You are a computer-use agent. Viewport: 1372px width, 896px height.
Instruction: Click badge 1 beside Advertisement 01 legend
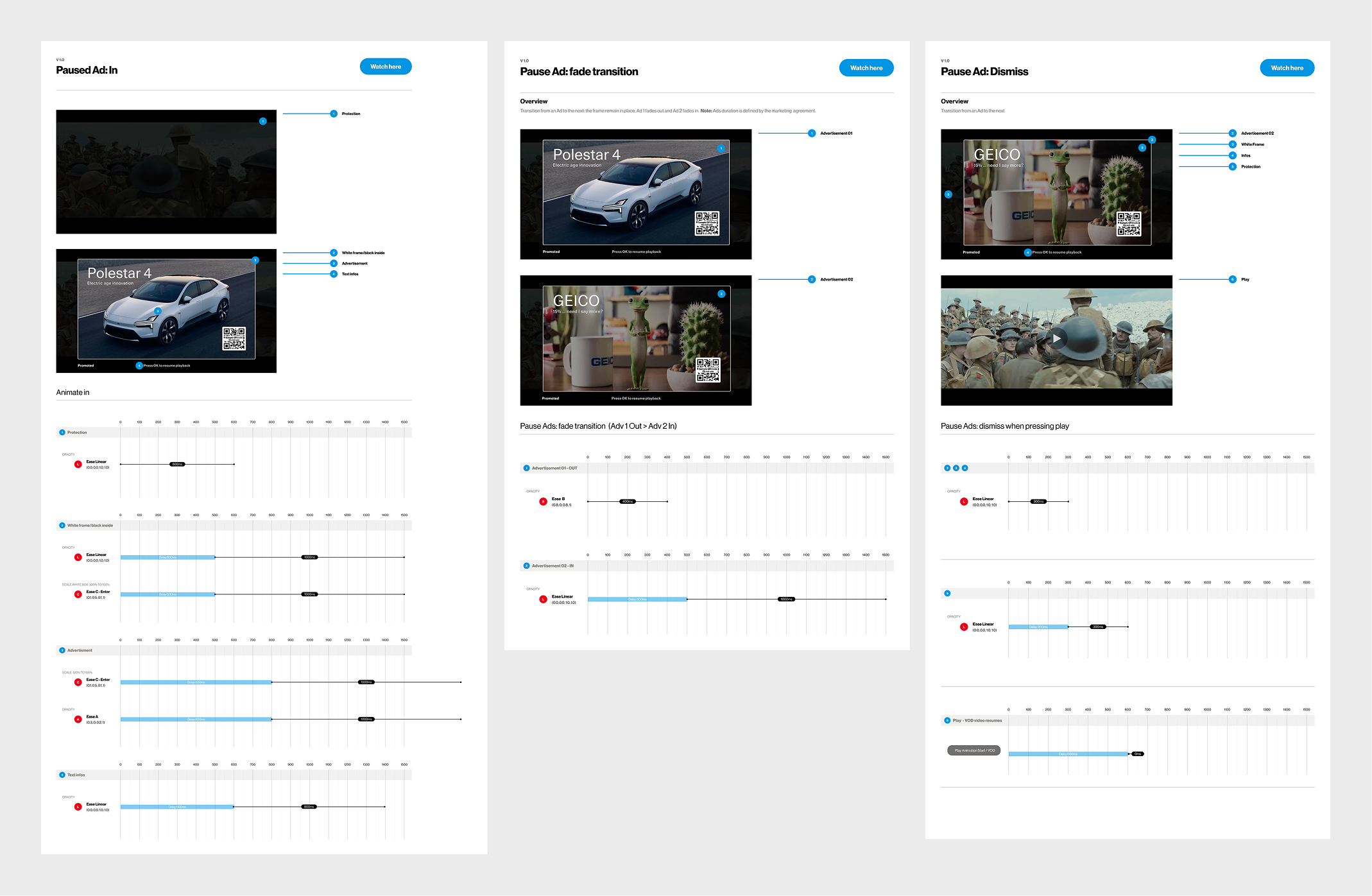(x=812, y=134)
